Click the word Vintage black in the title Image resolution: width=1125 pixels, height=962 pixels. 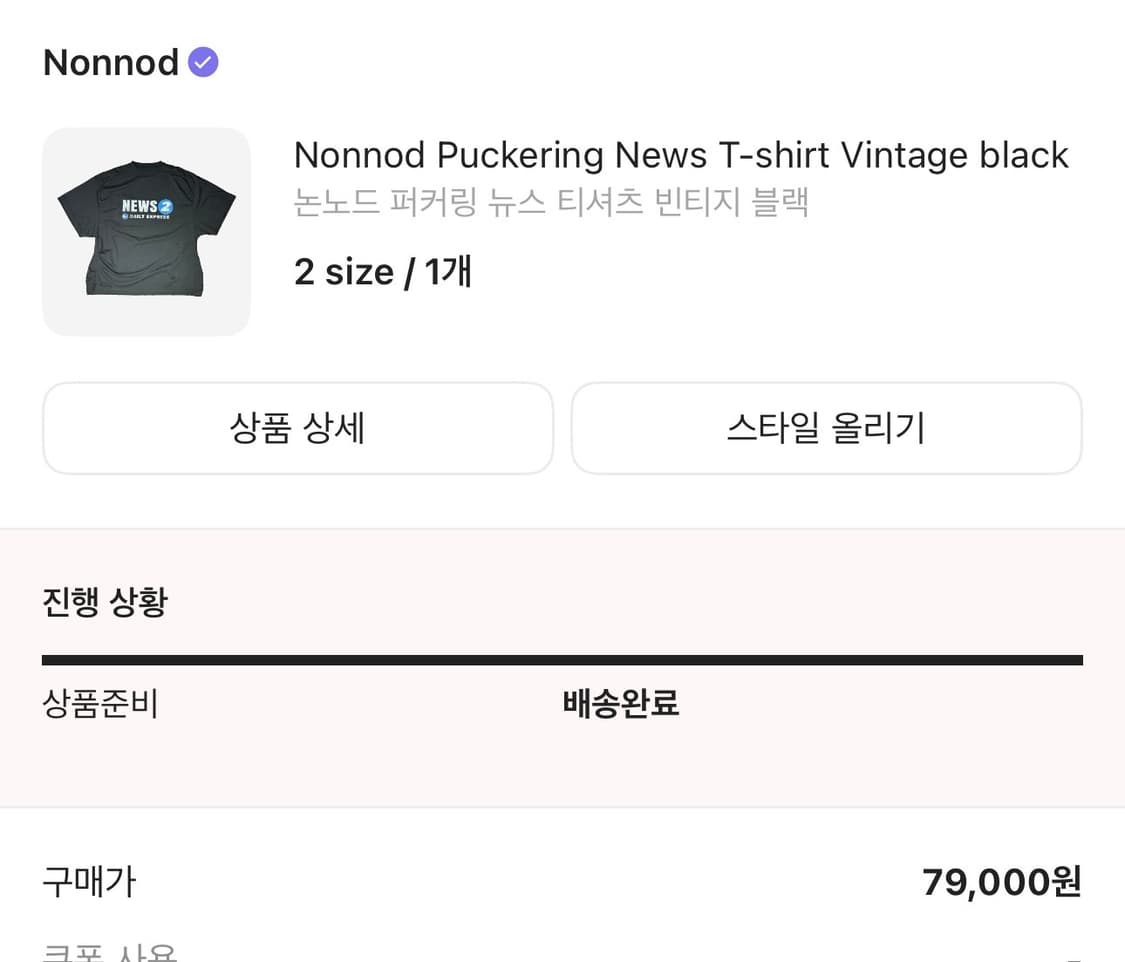pyautogui.click(x=954, y=156)
